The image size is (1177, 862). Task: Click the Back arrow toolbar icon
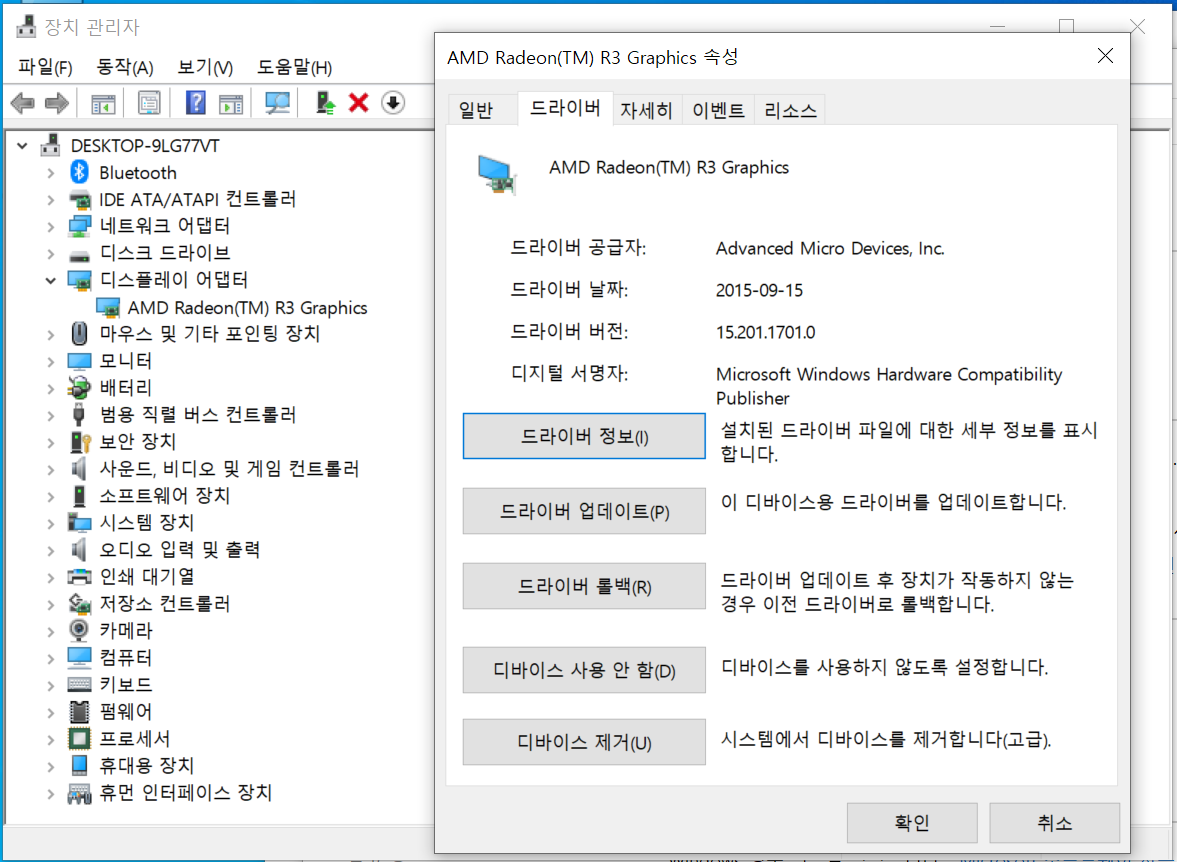click(x=23, y=102)
